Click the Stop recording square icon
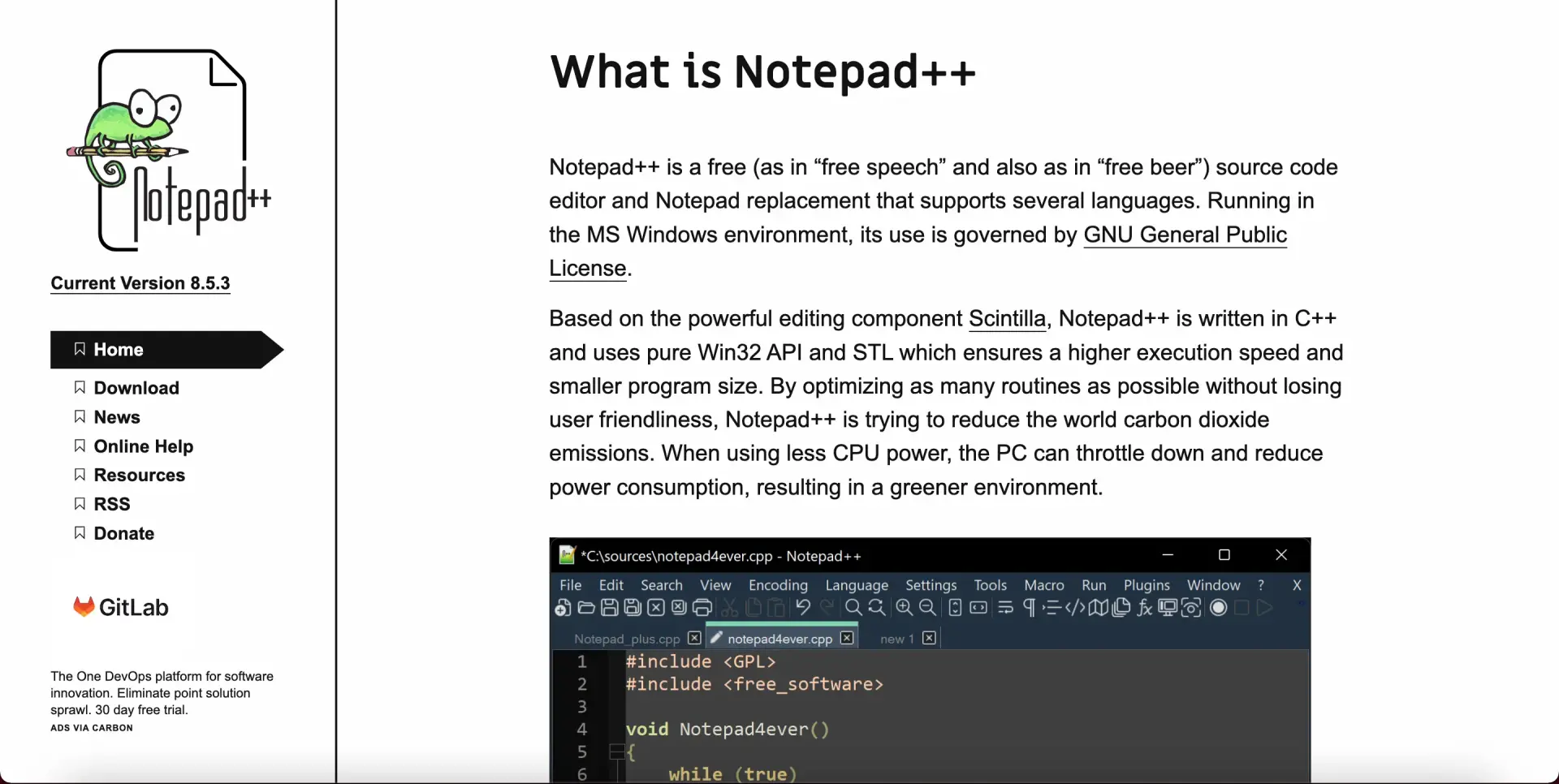The image size is (1559, 784). tap(1242, 608)
